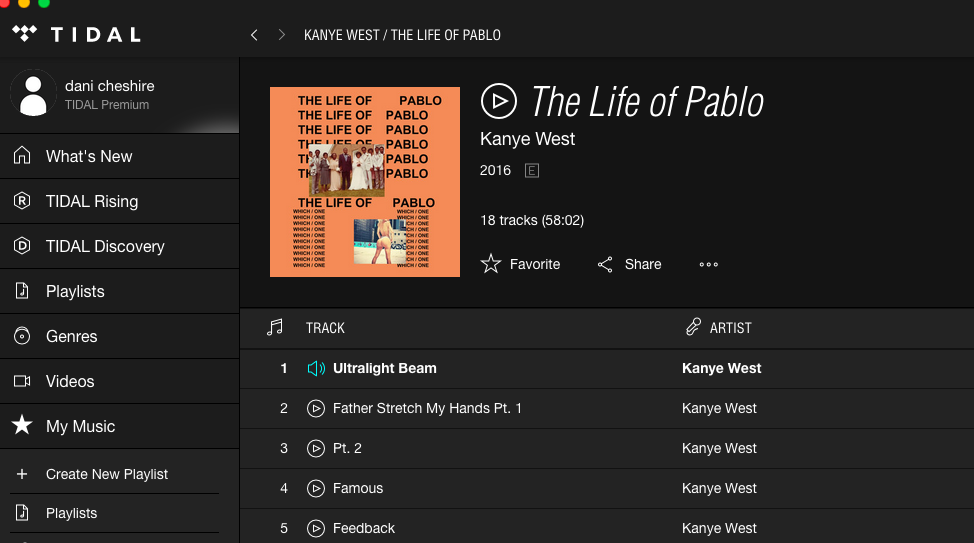This screenshot has width=974, height=543.
Task: Click the TIDAL Premium subscription label
Action: [x=107, y=105]
